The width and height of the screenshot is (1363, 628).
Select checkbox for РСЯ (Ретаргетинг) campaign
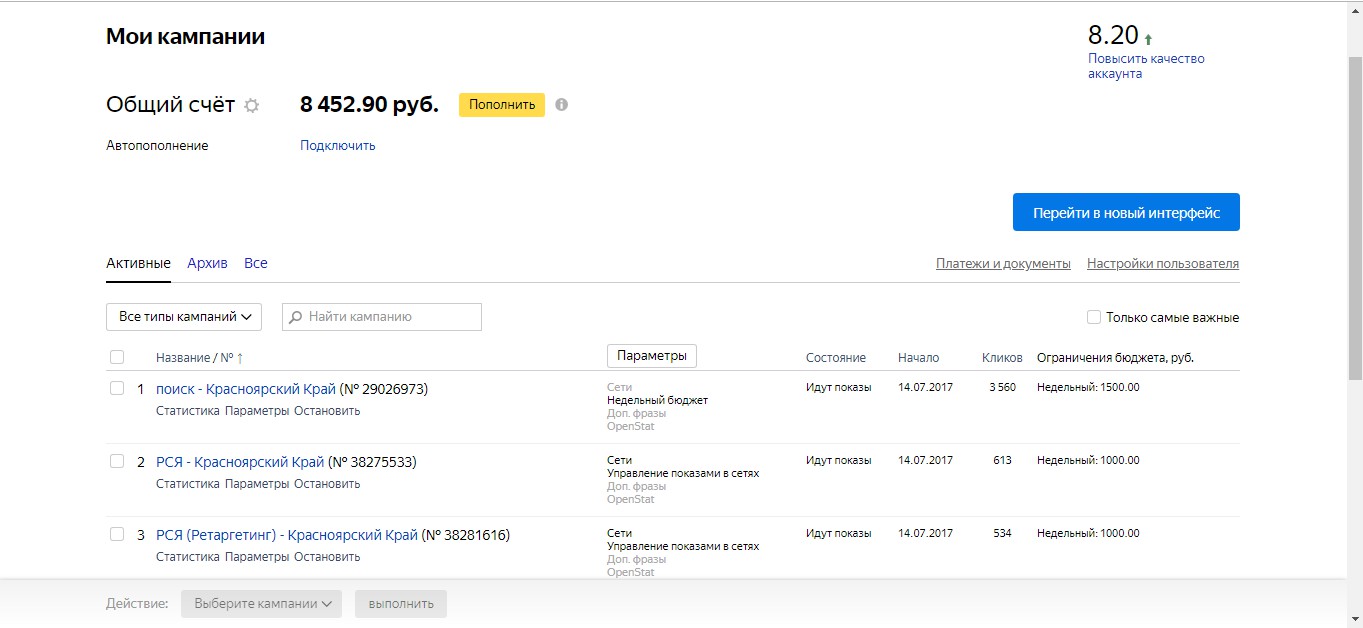pyautogui.click(x=117, y=534)
